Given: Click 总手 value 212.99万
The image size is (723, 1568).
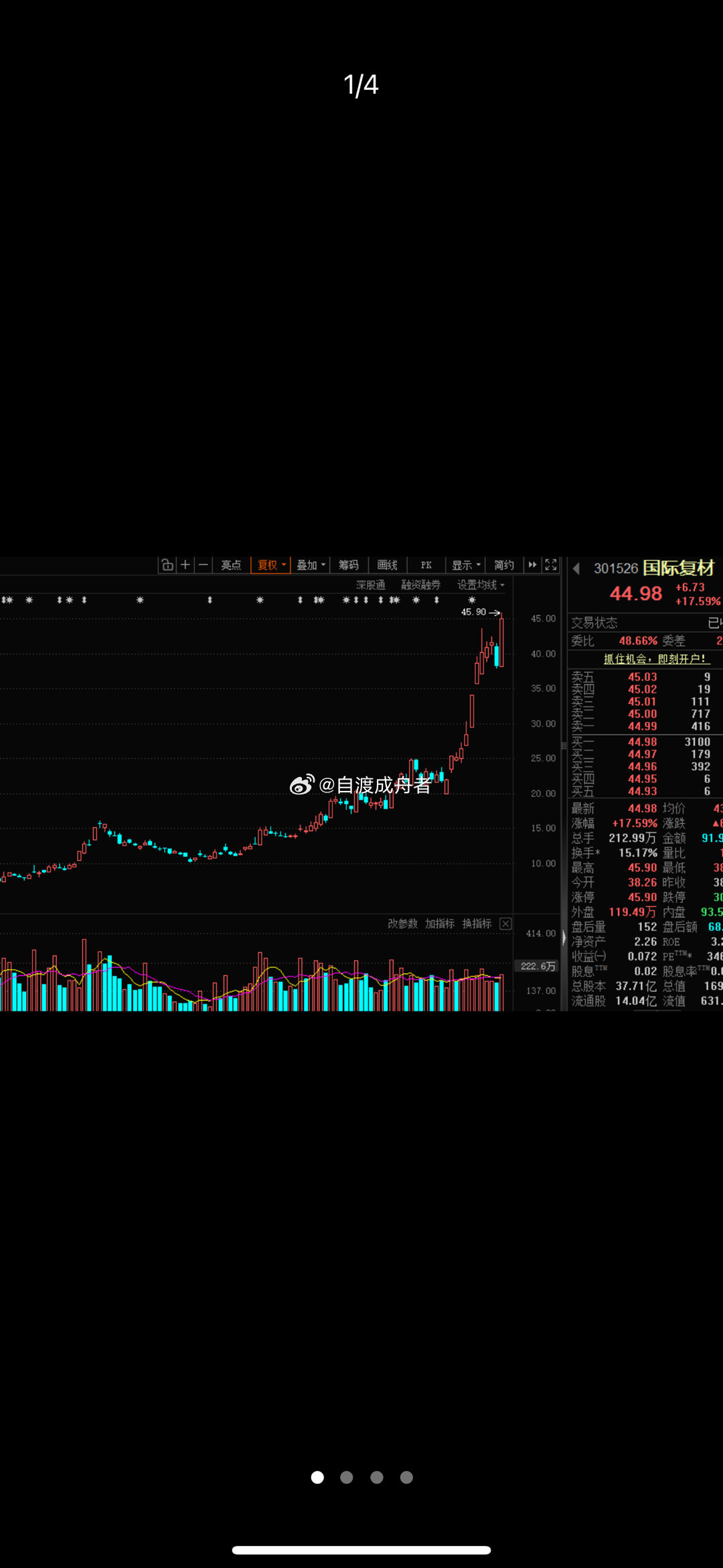Looking at the screenshot, I should (x=632, y=838).
